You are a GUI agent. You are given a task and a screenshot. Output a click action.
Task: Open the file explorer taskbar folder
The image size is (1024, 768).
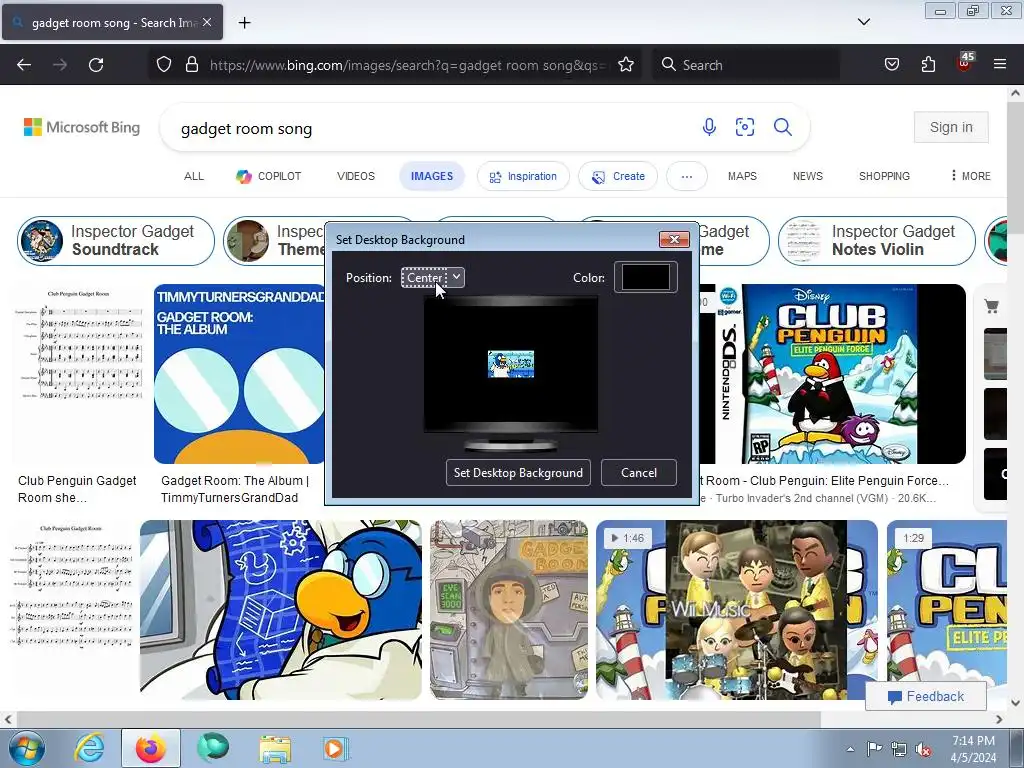tap(274, 748)
